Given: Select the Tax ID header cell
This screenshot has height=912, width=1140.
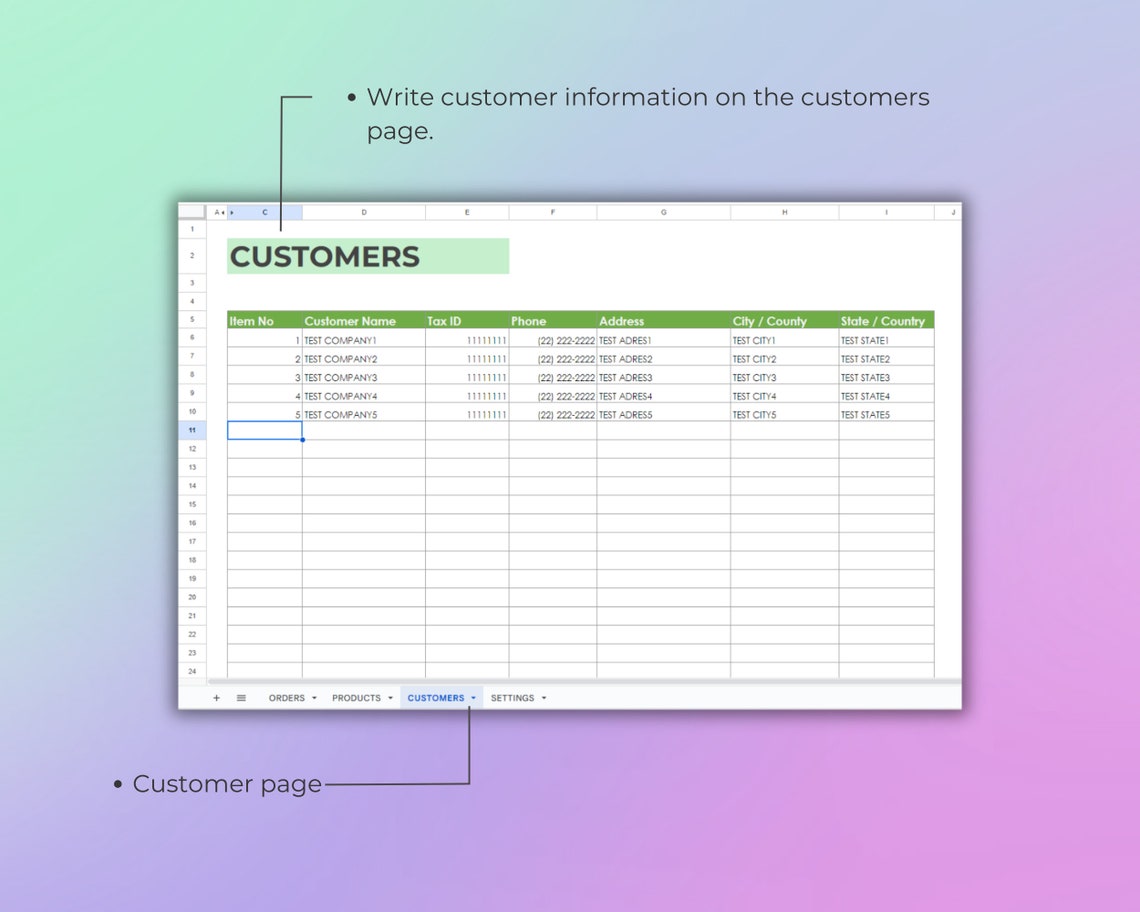Looking at the screenshot, I should point(445,321).
